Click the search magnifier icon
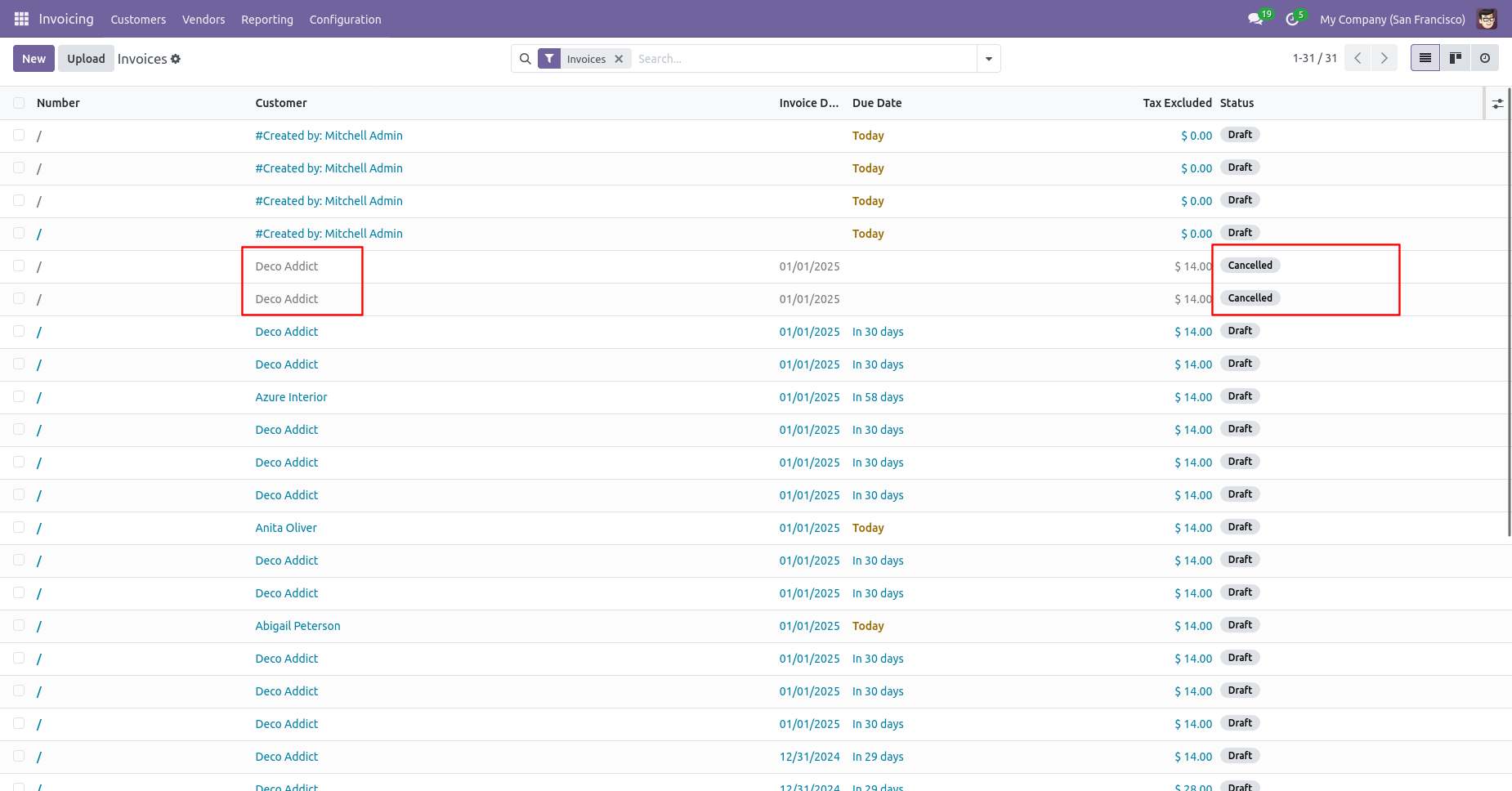The height and width of the screenshot is (791, 1512). [526, 59]
